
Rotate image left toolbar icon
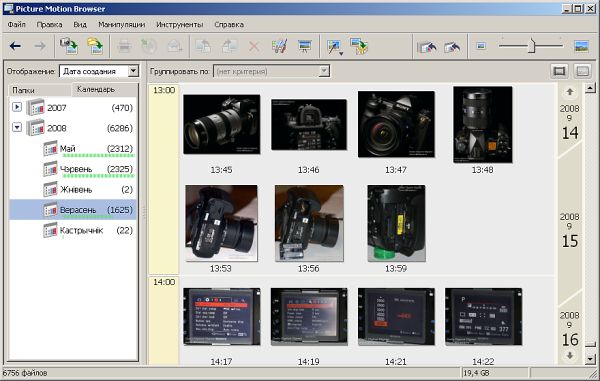pyautogui.click(x=203, y=47)
